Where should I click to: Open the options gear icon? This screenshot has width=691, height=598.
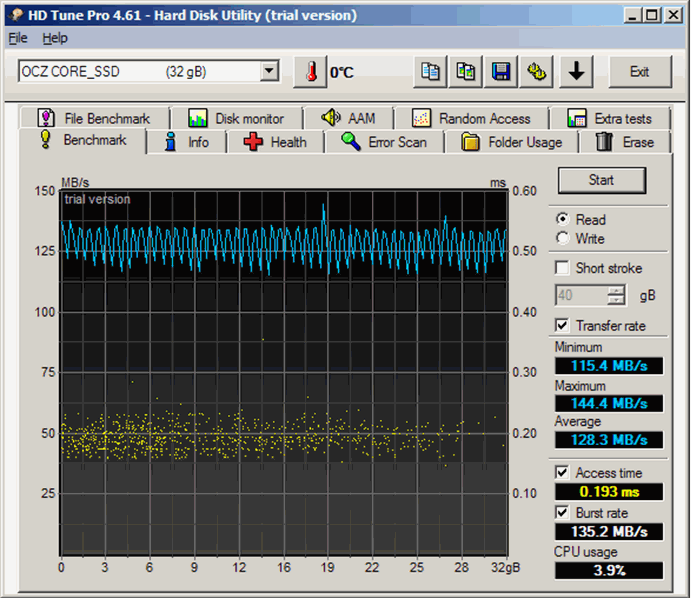[536, 71]
